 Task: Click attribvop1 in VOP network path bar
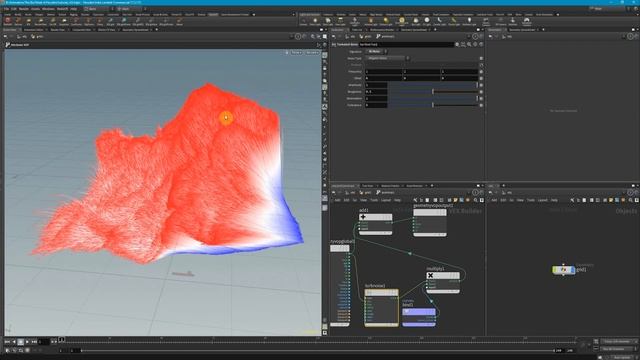click(x=386, y=192)
